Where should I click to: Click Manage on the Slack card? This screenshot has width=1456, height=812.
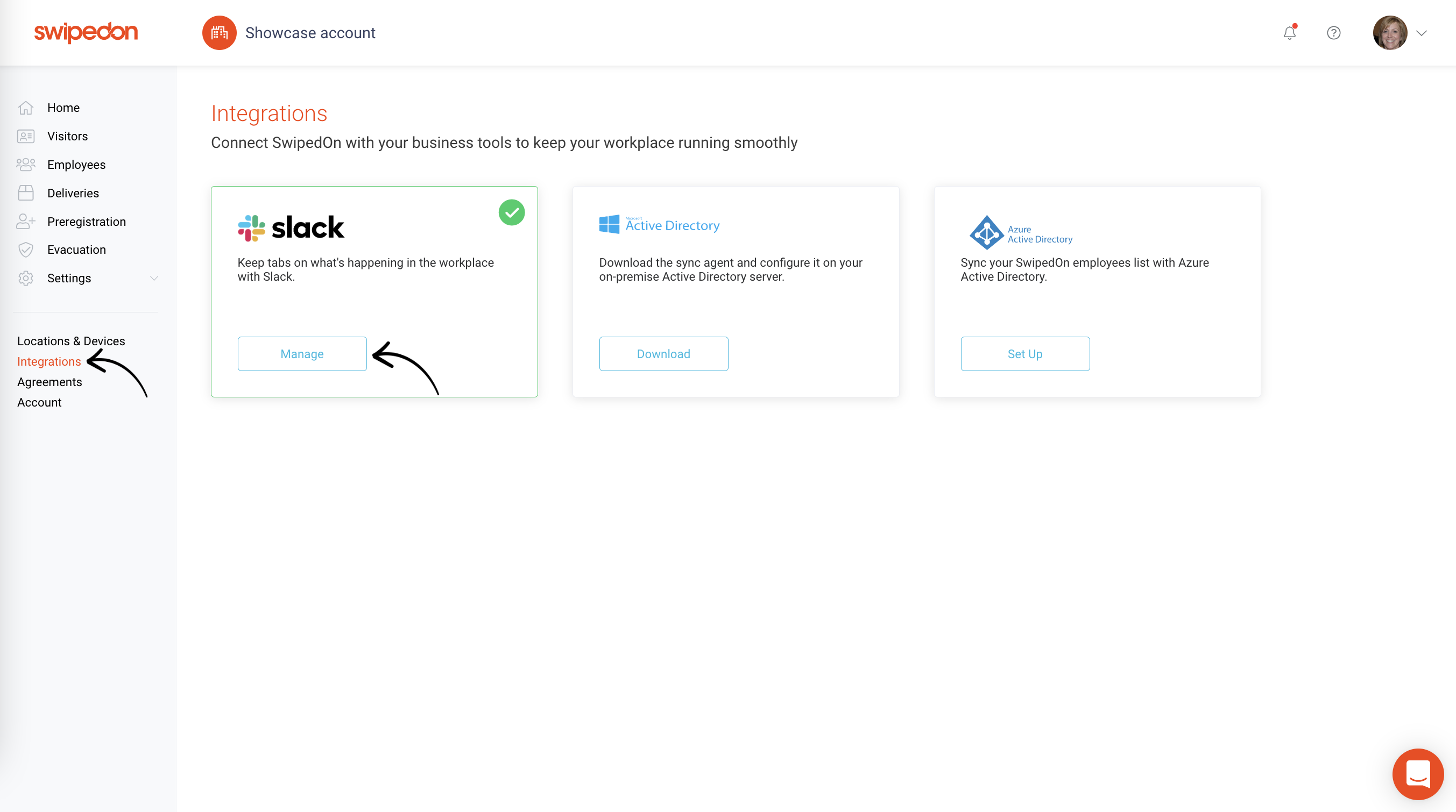pos(302,354)
